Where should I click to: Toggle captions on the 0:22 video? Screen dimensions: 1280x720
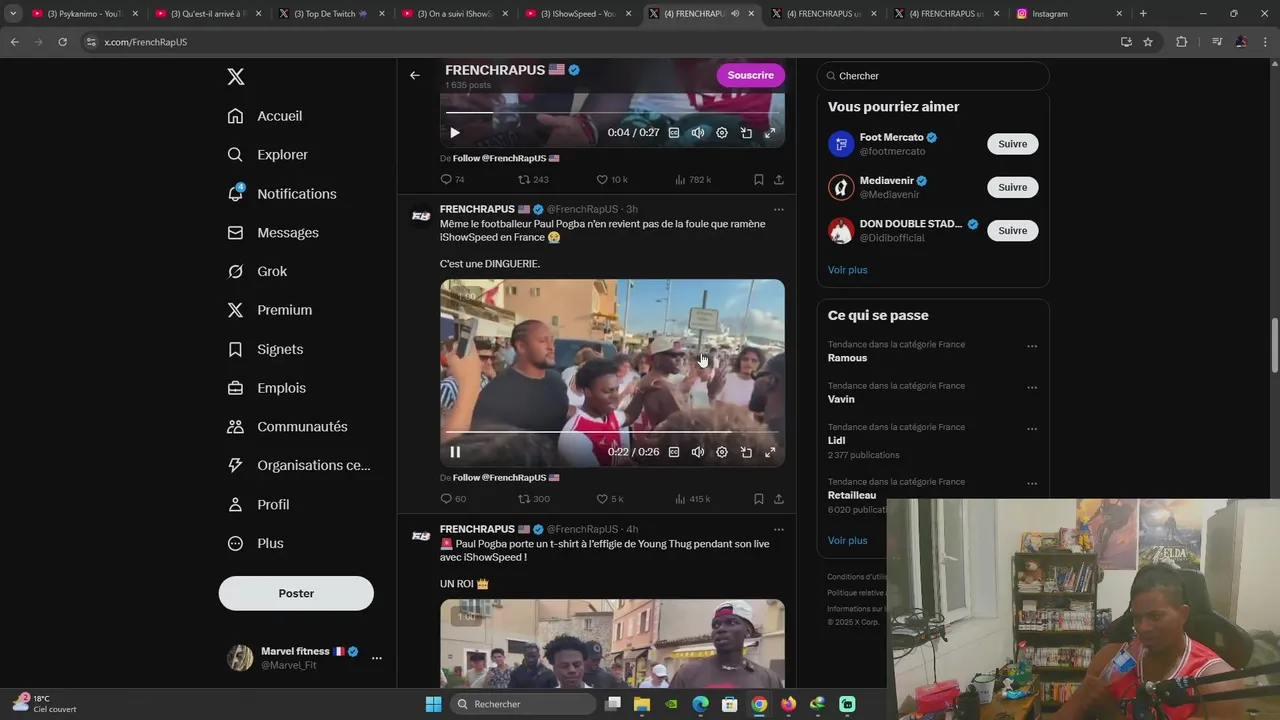tap(674, 452)
